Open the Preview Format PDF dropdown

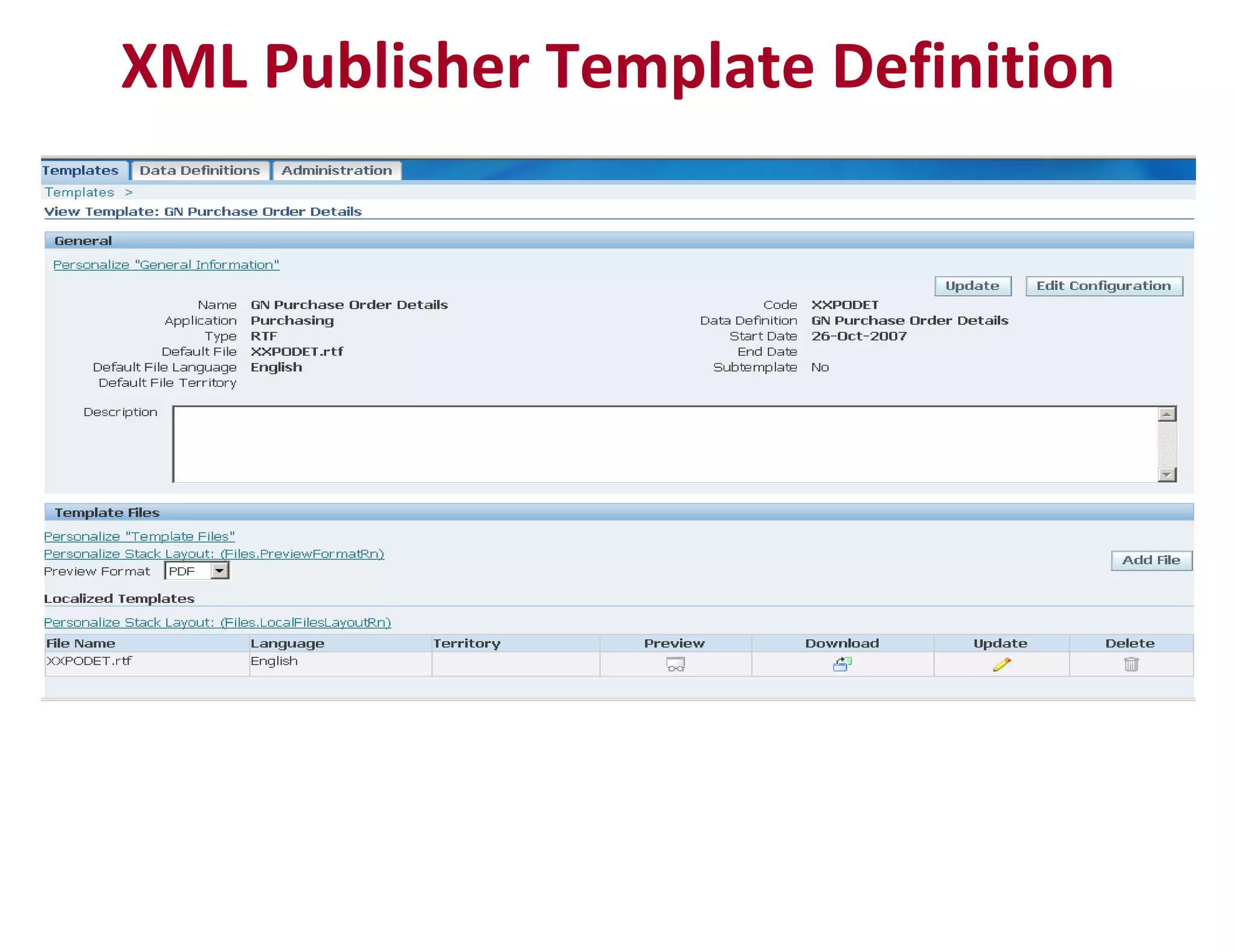tap(220, 571)
